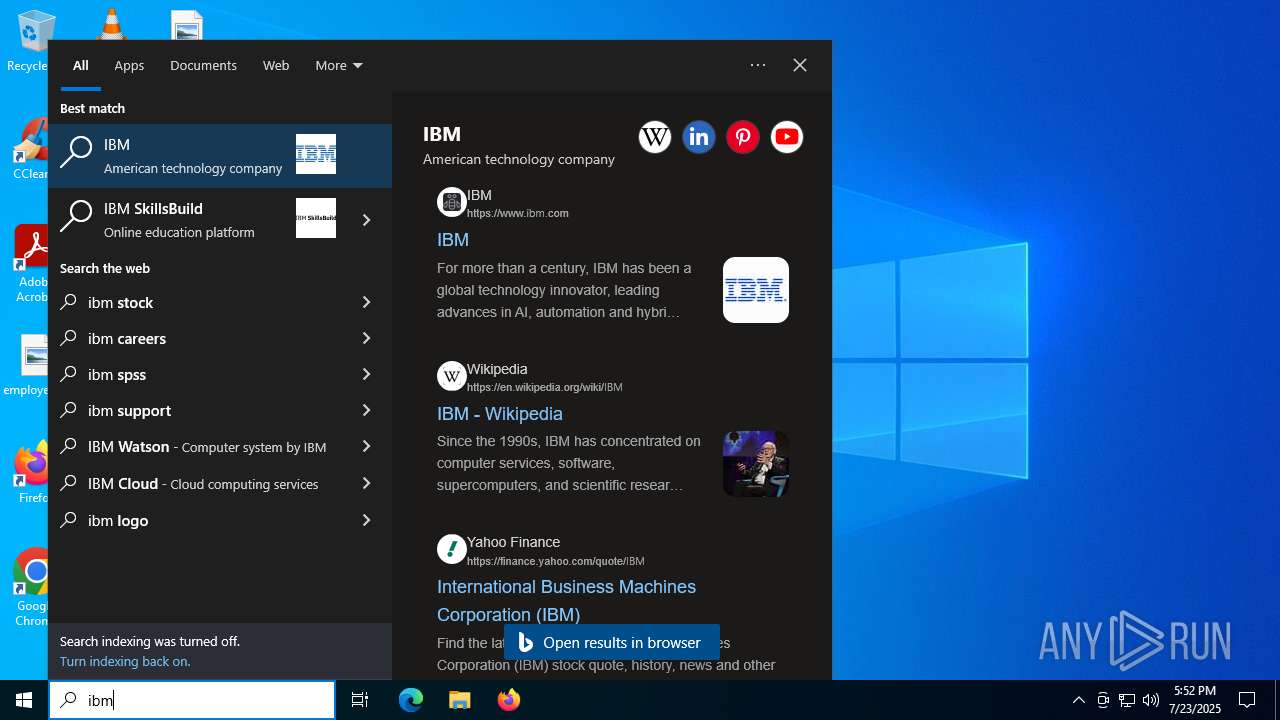Open File Explorer from taskbar
1280x720 pixels.
pyautogui.click(x=459, y=700)
